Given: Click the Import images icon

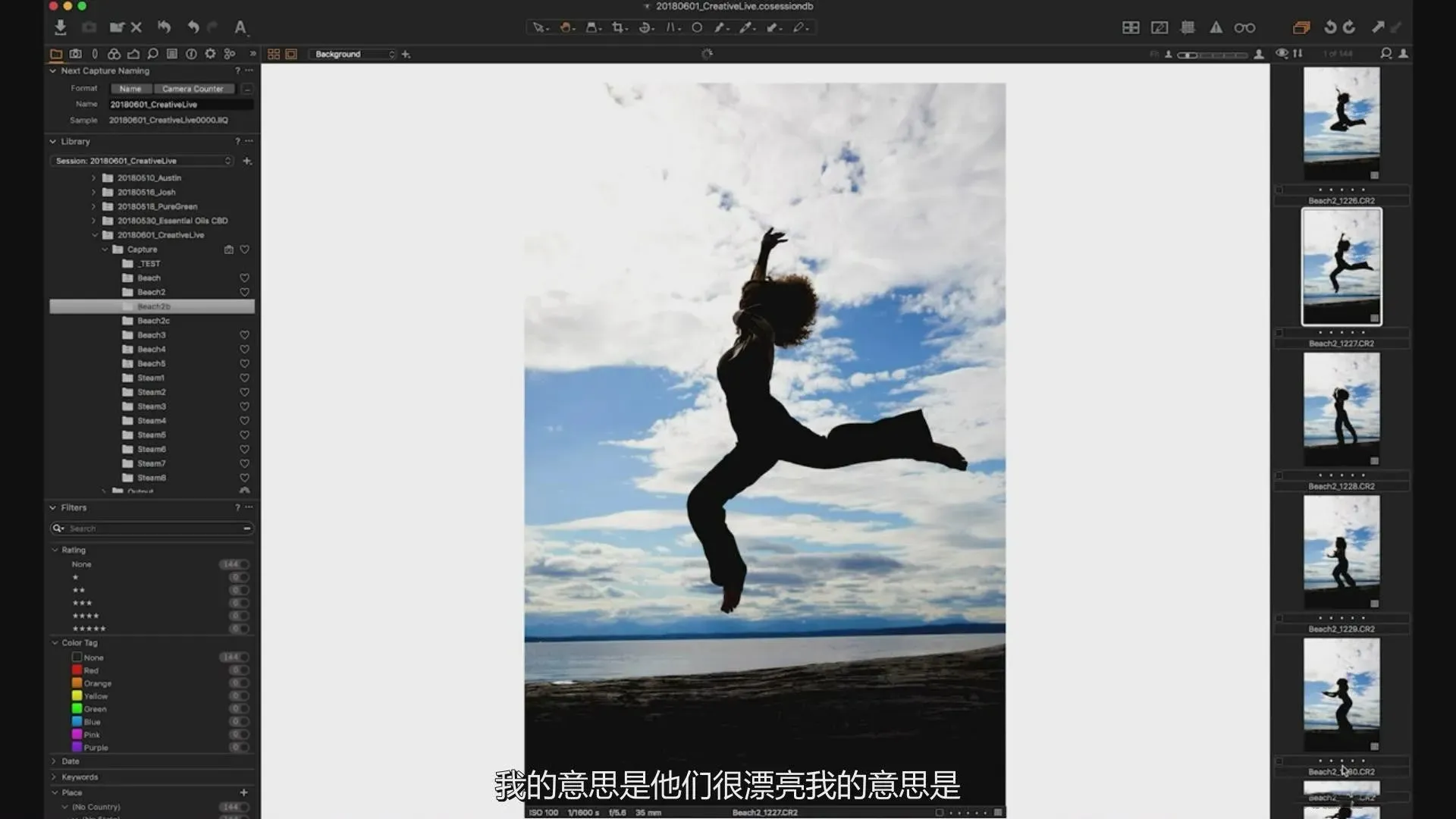Looking at the screenshot, I should coord(60,27).
